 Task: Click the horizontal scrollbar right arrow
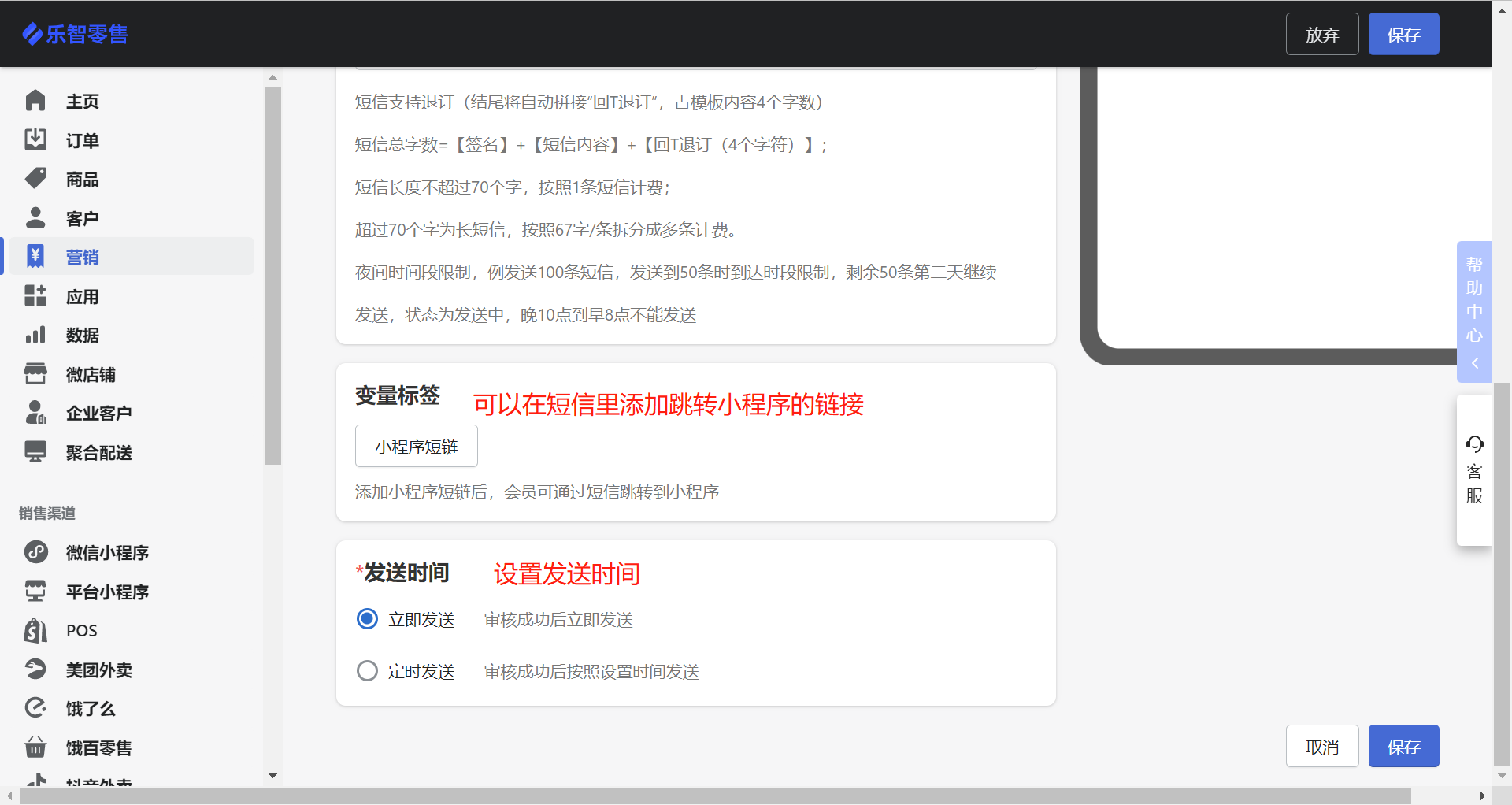click(x=1482, y=796)
